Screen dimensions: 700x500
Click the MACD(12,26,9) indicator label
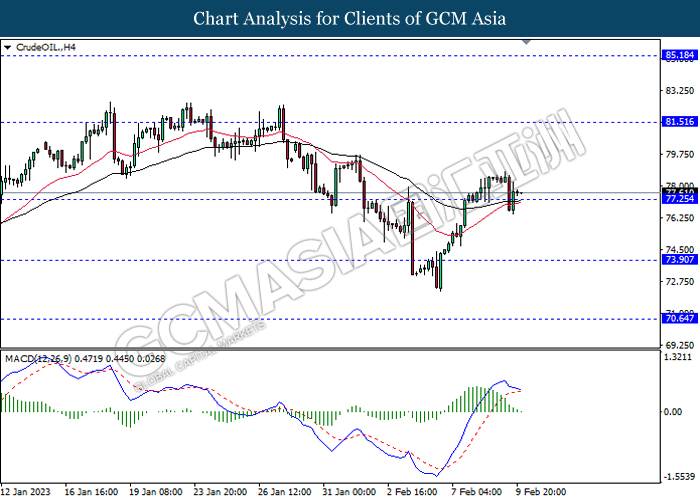[x=85, y=358]
